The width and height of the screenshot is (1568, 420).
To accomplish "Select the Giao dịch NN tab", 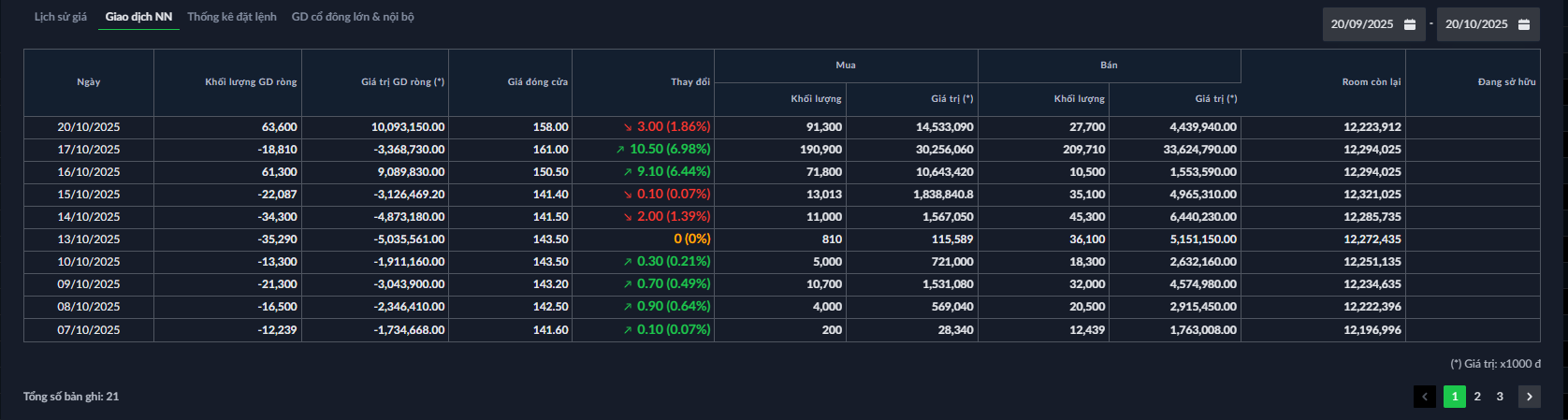I will click(x=138, y=17).
